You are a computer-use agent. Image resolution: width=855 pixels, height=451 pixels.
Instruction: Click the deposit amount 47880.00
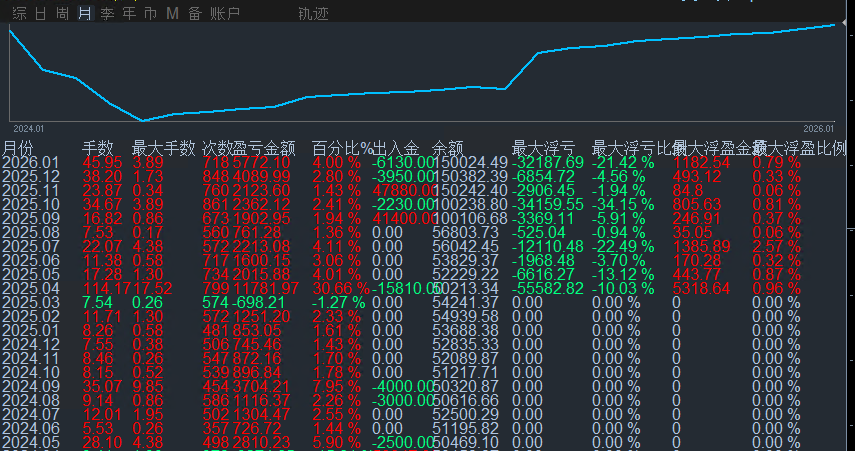click(406, 191)
